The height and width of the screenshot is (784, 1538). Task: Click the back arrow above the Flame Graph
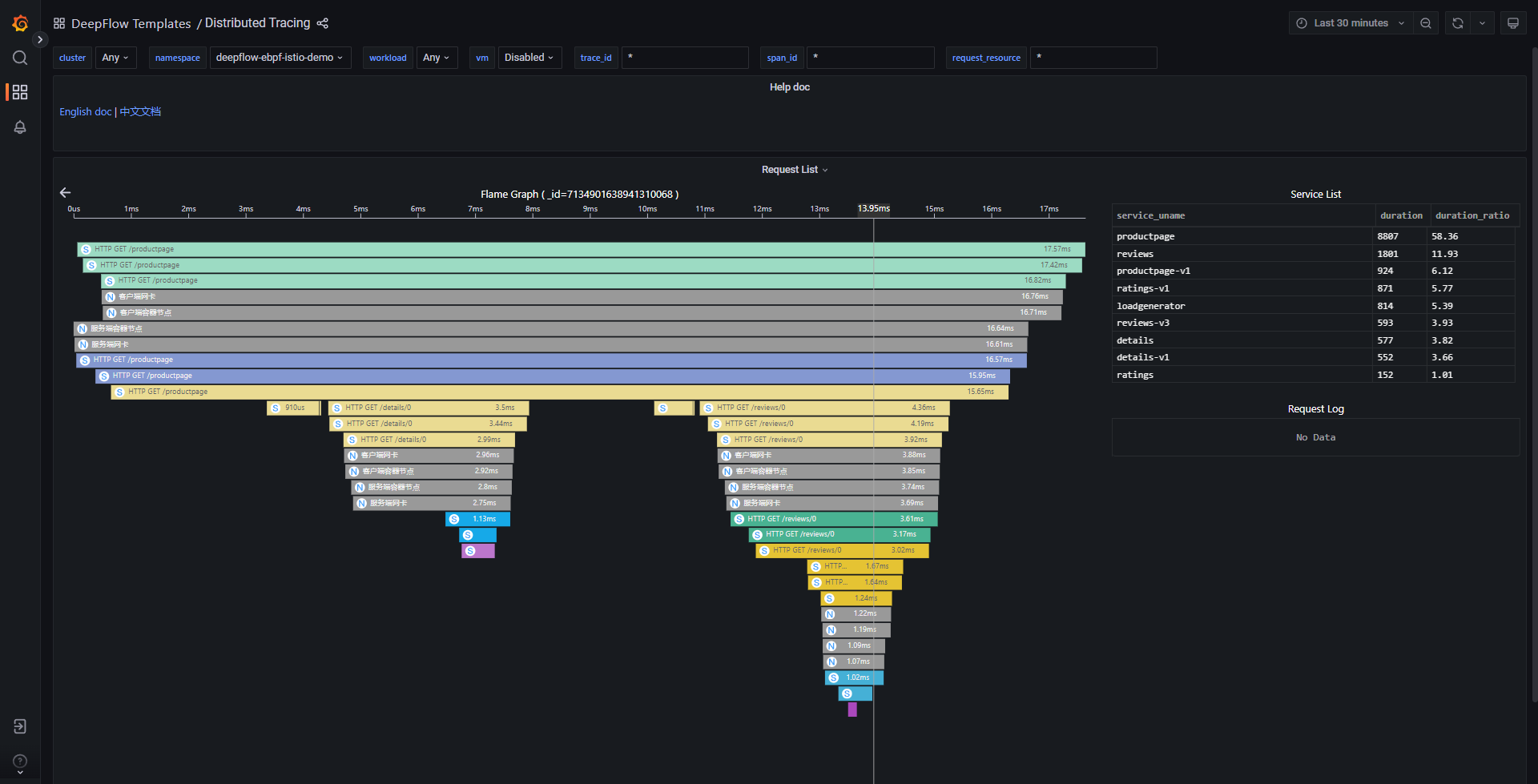click(x=65, y=192)
